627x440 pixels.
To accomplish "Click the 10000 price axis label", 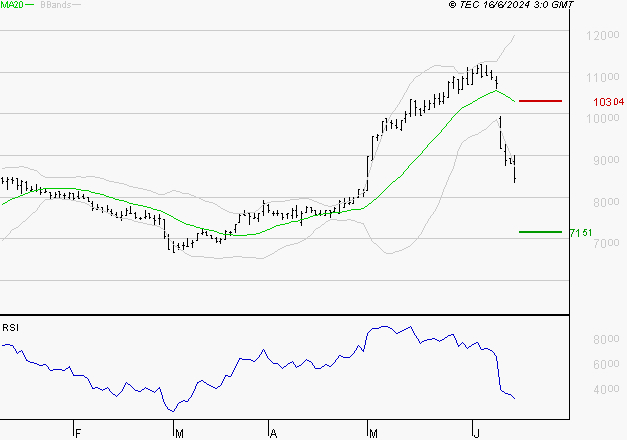I will (x=603, y=118).
